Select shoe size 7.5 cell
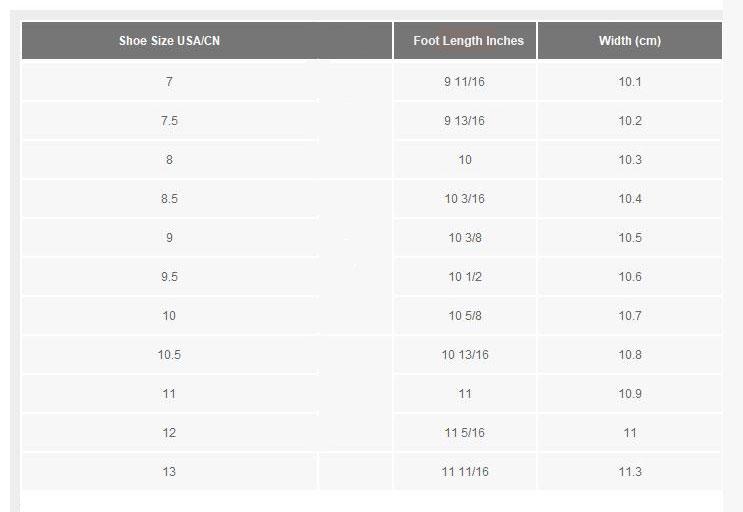This screenshot has height=512, width=743. 169,121
